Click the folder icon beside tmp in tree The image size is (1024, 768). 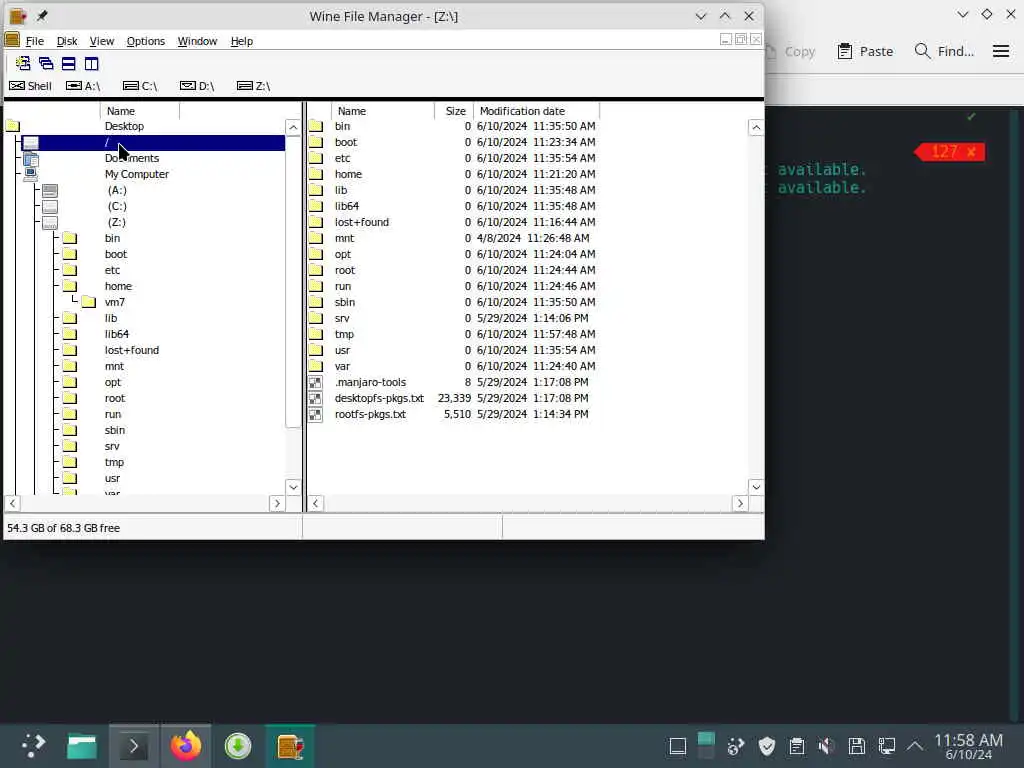coord(69,462)
